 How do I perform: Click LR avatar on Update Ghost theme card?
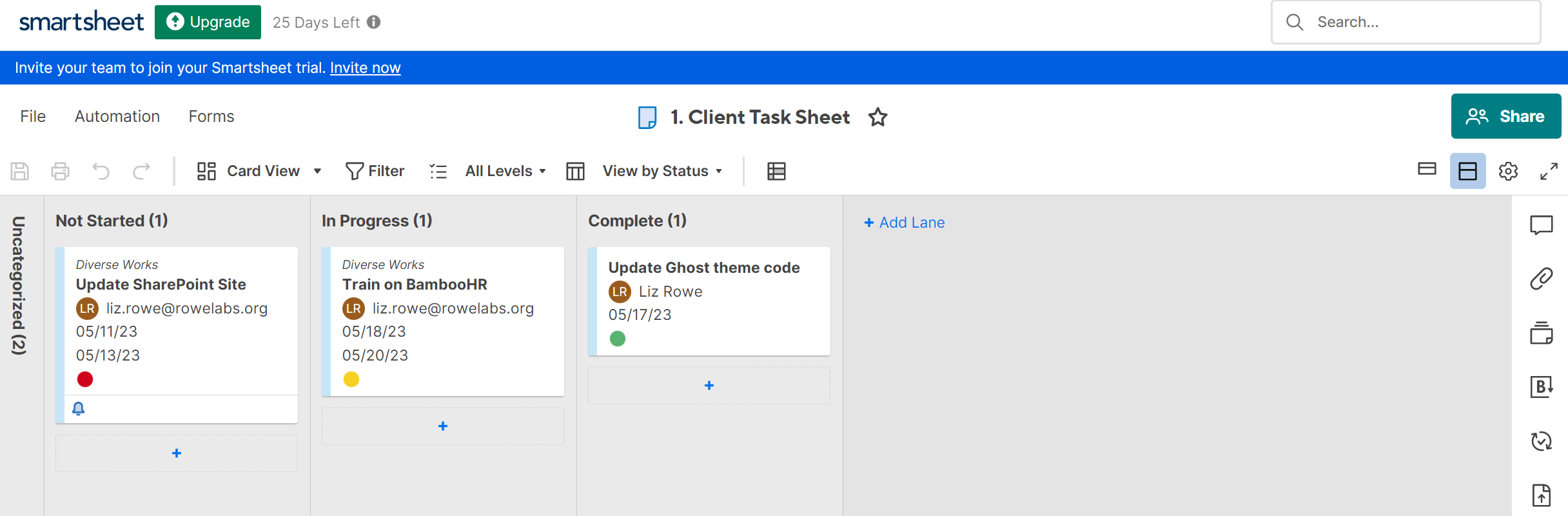click(620, 292)
